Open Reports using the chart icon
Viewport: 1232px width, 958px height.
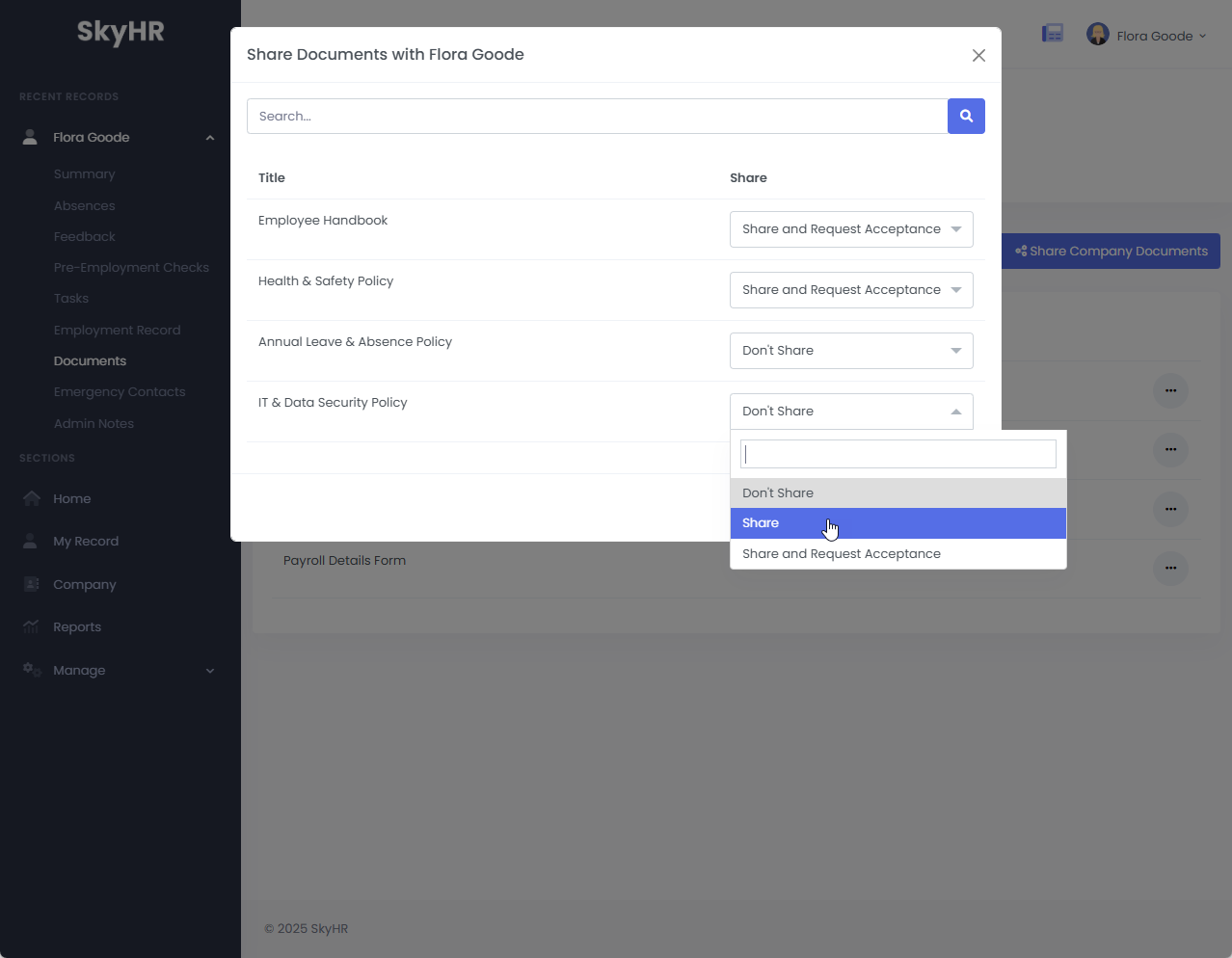(x=33, y=626)
